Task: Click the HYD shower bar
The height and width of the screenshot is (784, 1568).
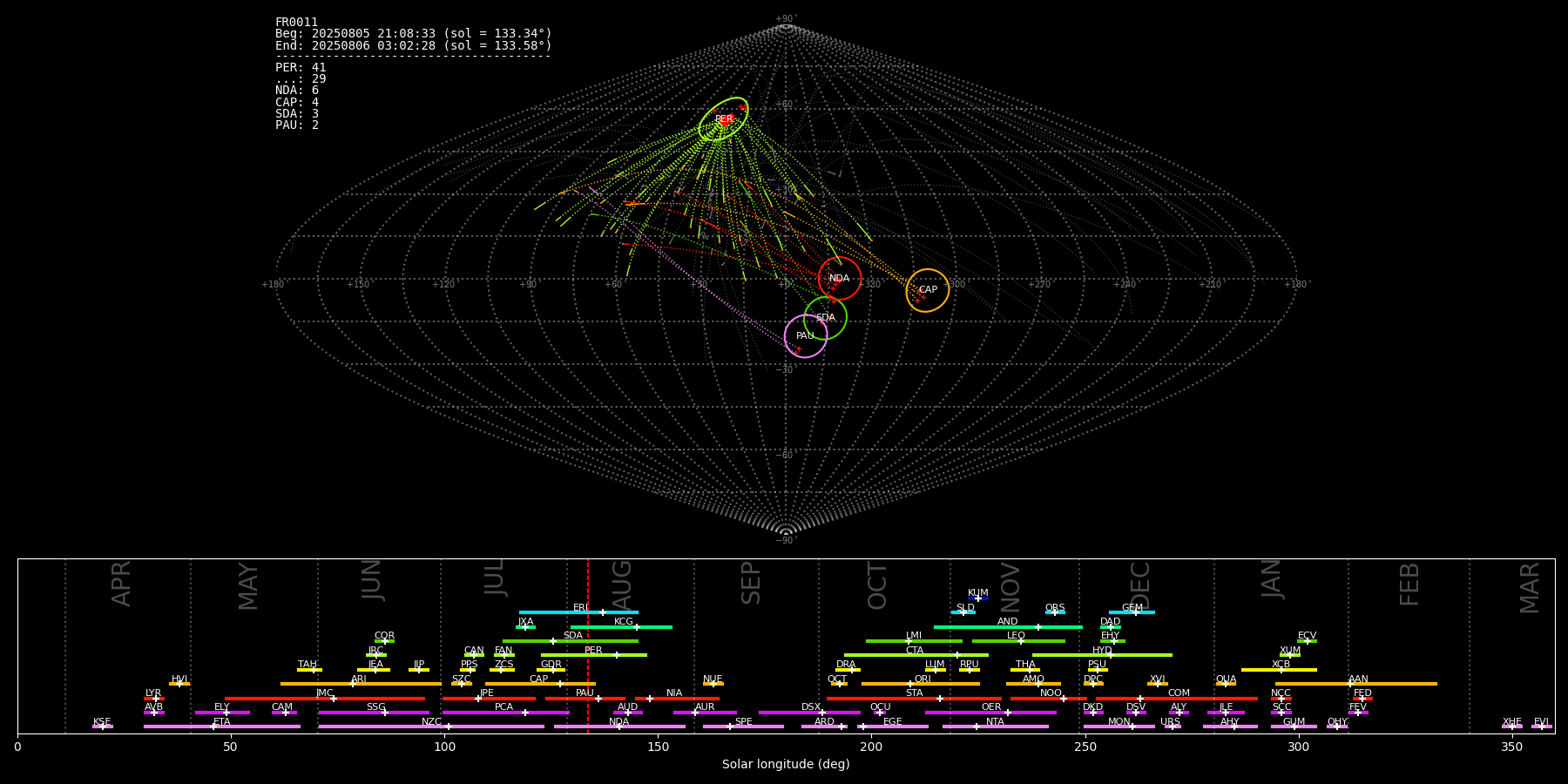Action: (x=1102, y=655)
